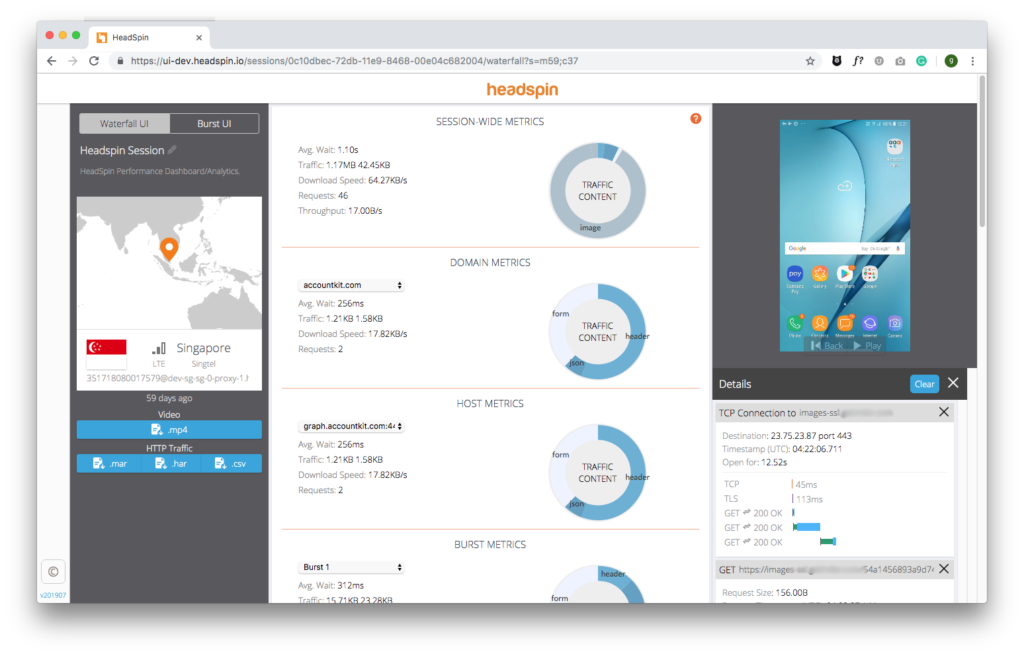Click the v201907 version label
Viewport: 1024px width, 656px height.
click(53, 595)
